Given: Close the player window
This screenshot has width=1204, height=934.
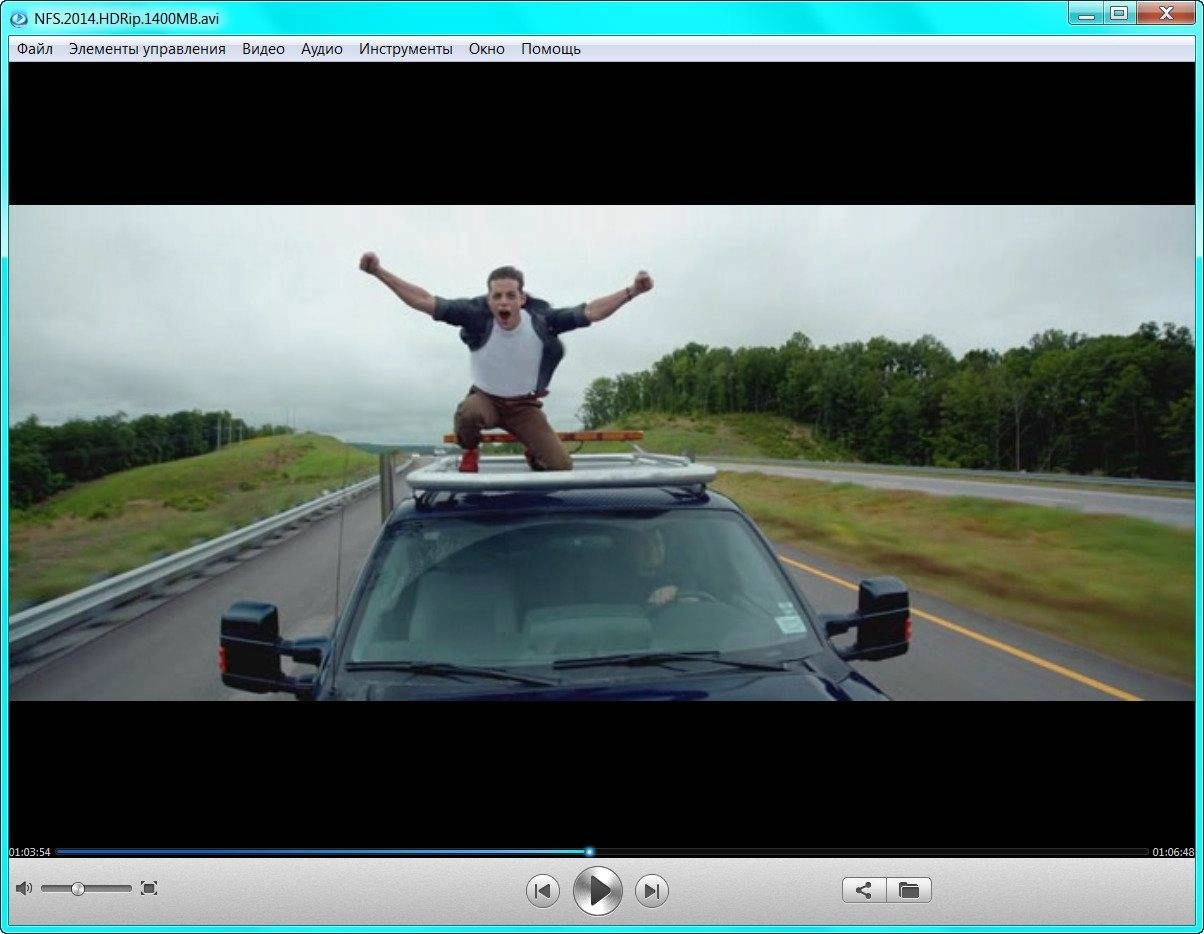Looking at the screenshot, I should [1164, 13].
